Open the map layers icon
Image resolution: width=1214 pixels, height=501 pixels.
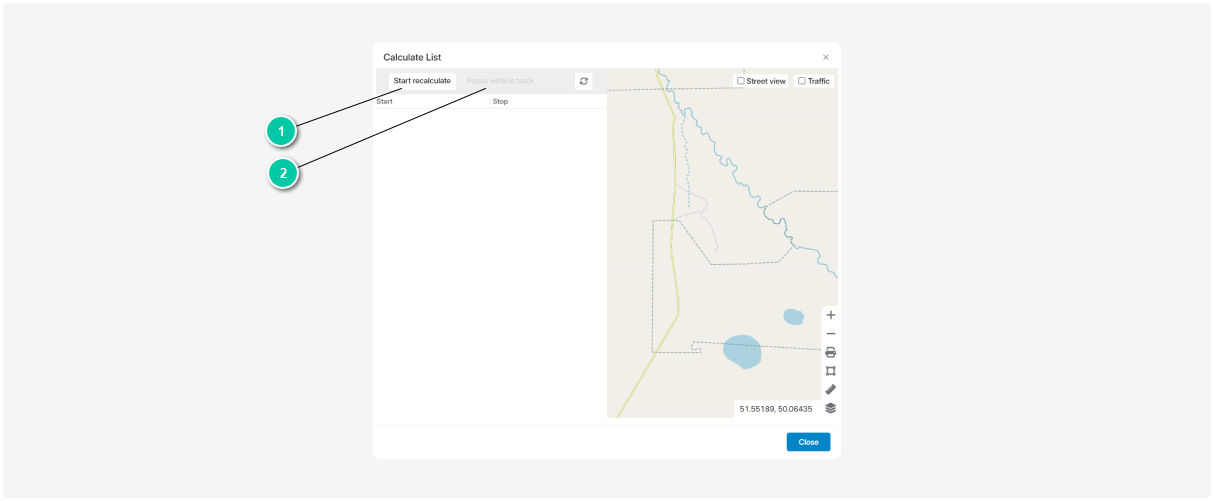830,408
